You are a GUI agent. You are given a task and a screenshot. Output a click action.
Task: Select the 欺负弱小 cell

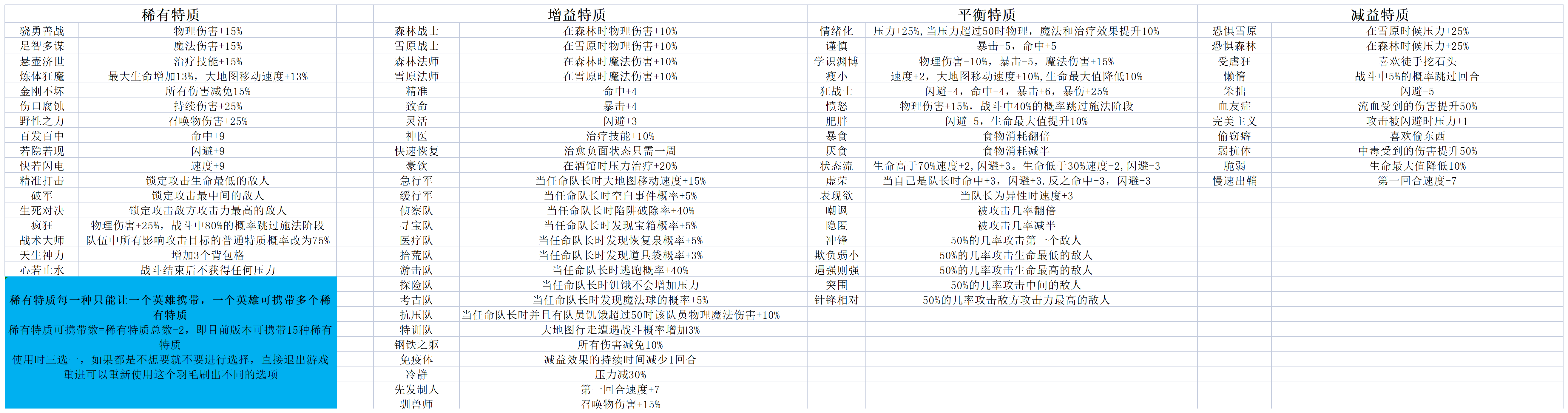(836, 255)
